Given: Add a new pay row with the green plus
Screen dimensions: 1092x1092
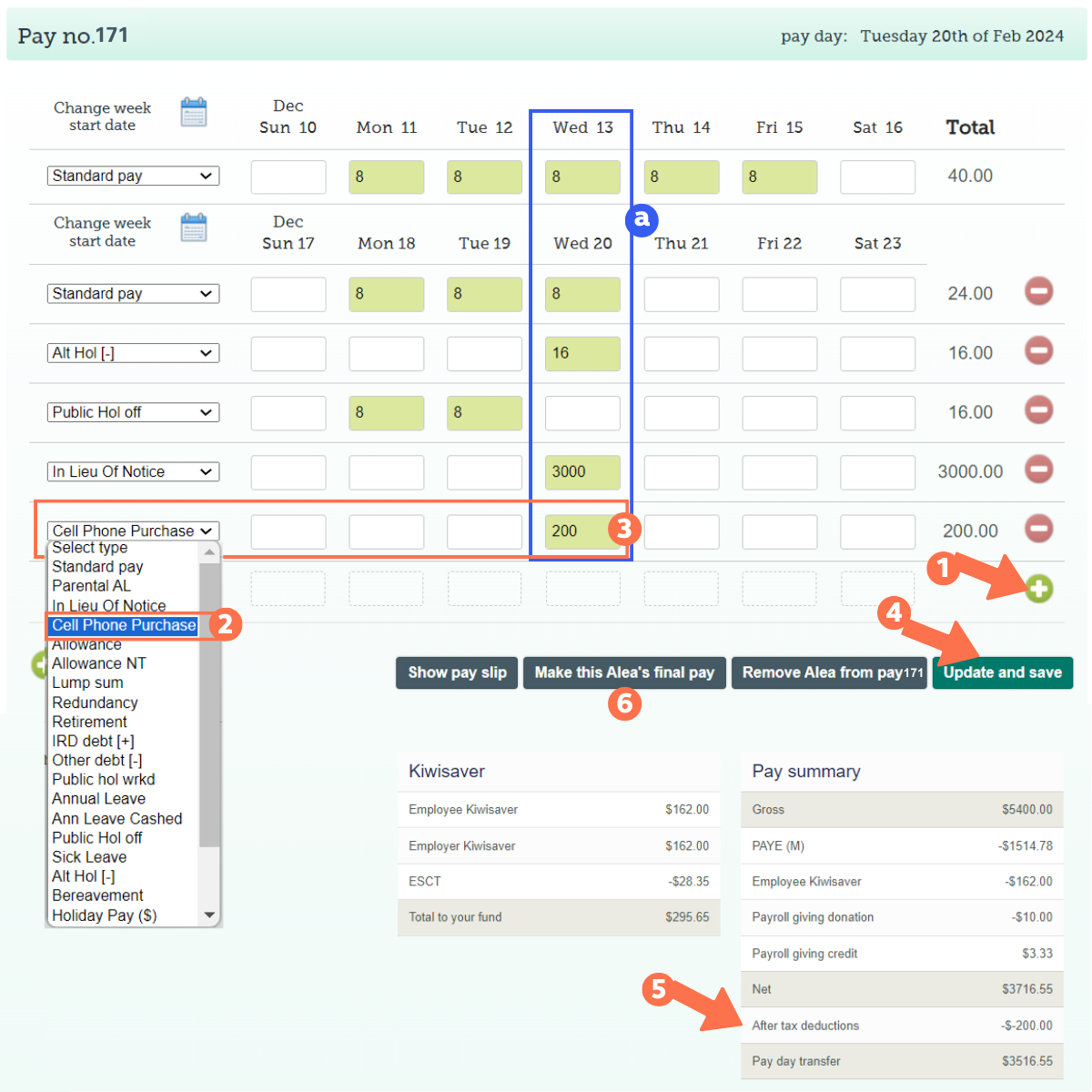Looking at the screenshot, I should tap(1038, 589).
